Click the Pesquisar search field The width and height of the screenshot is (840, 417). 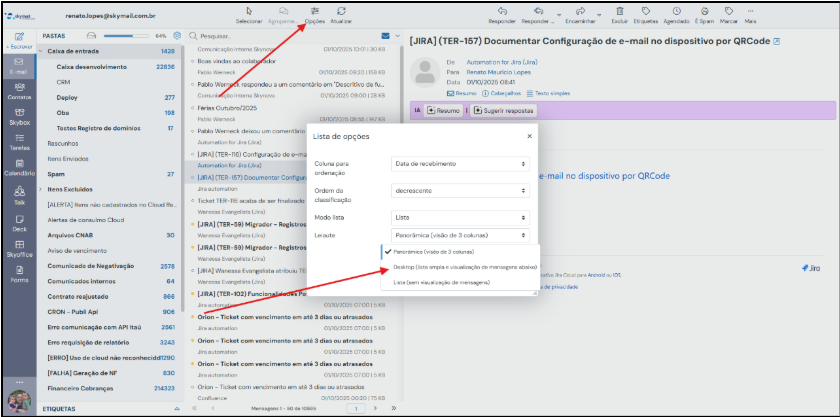(280, 35)
